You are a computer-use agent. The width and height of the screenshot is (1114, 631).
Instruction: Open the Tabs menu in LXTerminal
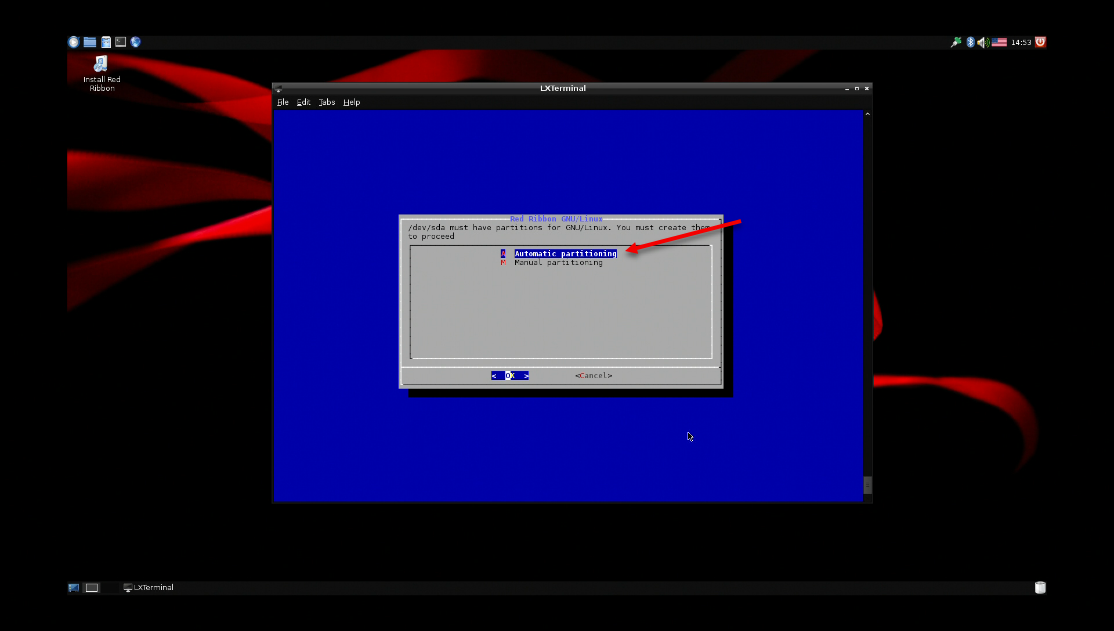pyautogui.click(x=327, y=102)
